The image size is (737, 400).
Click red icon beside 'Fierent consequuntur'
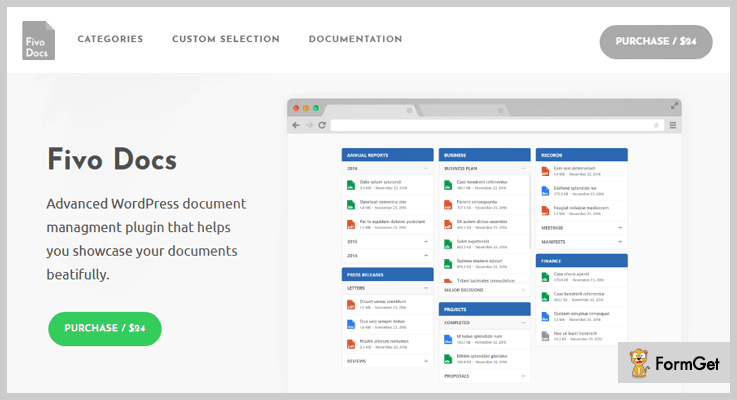pyautogui.click(x=448, y=205)
